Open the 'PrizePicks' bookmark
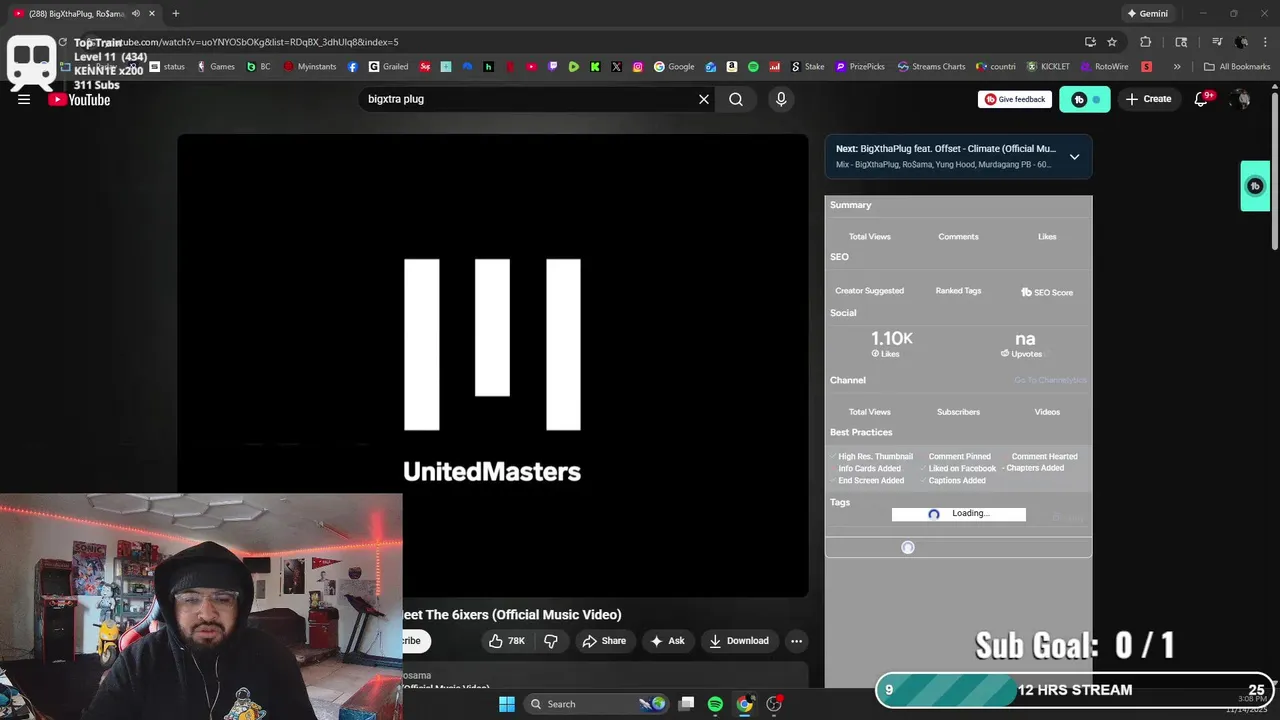The image size is (1280, 720). coord(860,67)
